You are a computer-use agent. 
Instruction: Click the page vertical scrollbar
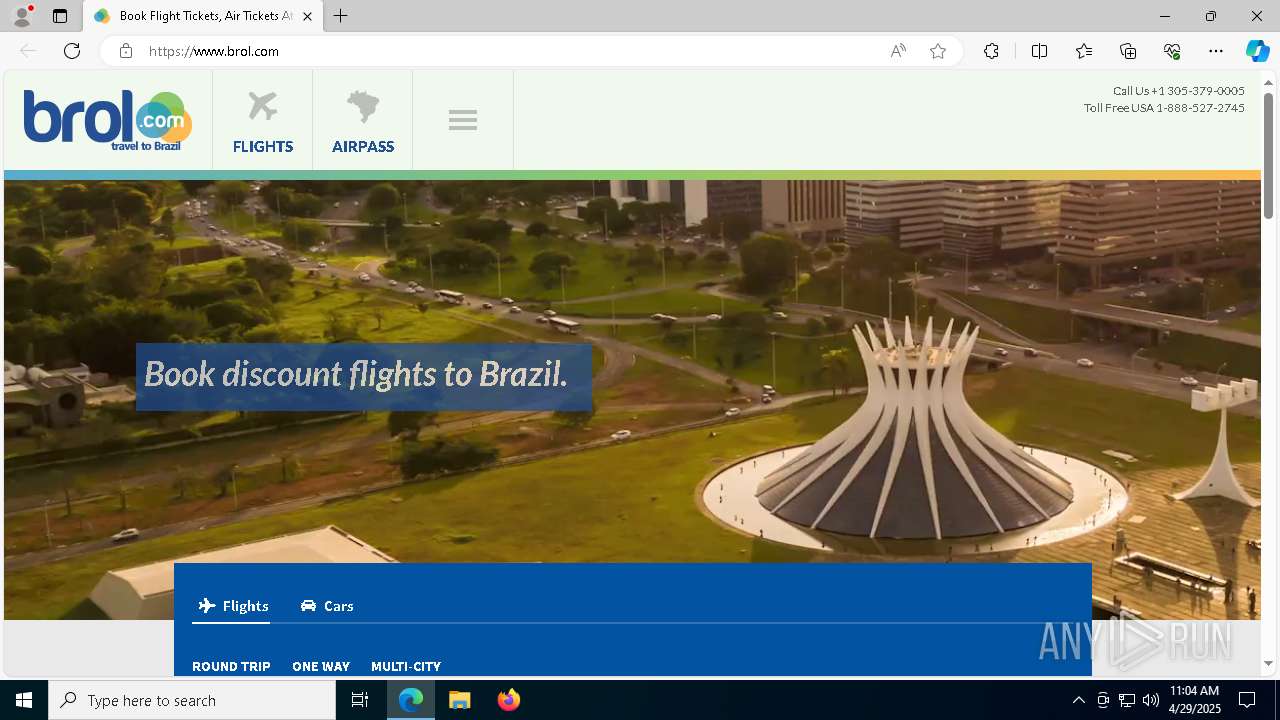(x=1269, y=155)
